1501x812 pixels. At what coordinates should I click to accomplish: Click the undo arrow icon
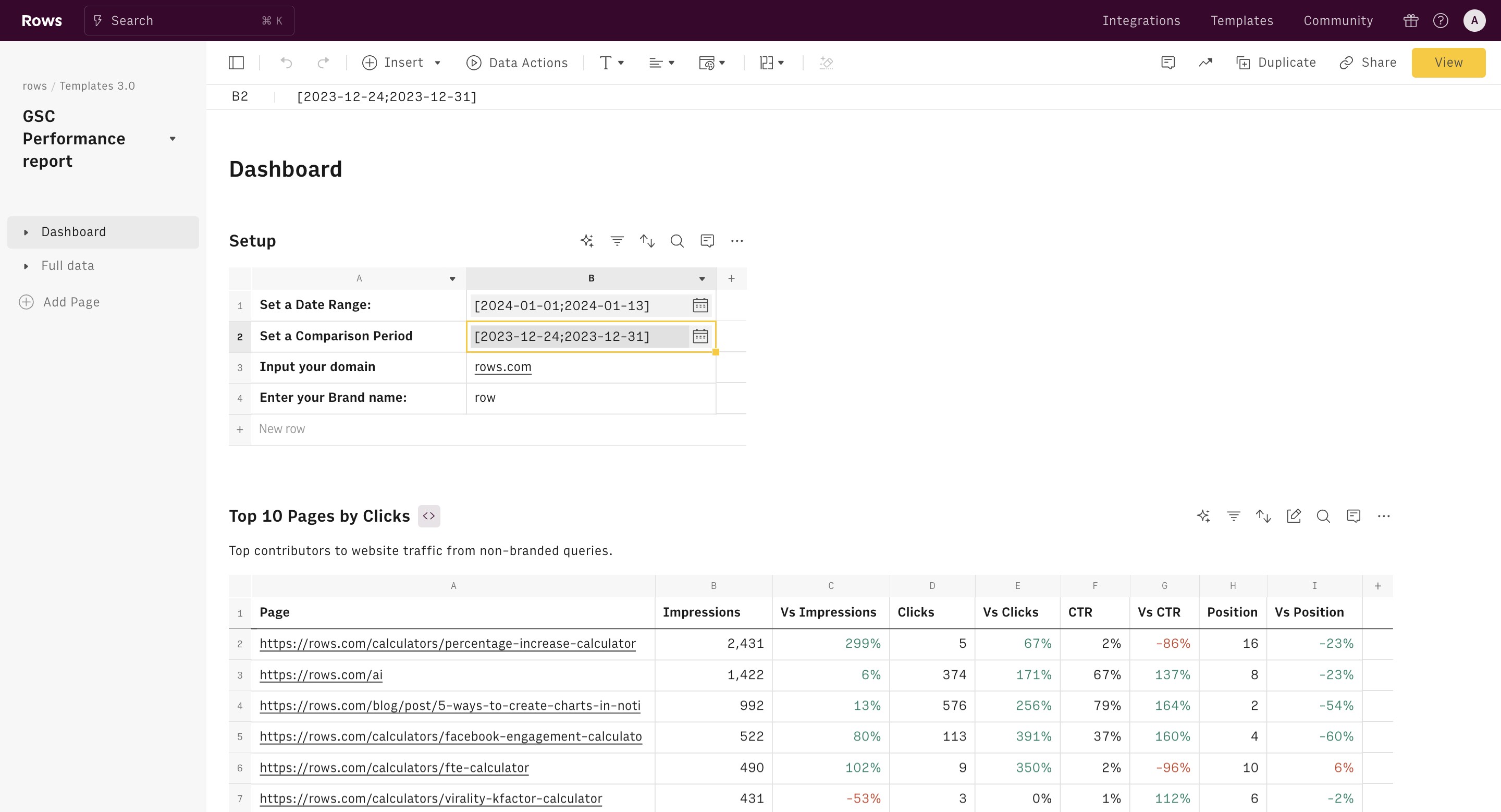click(286, 63)
